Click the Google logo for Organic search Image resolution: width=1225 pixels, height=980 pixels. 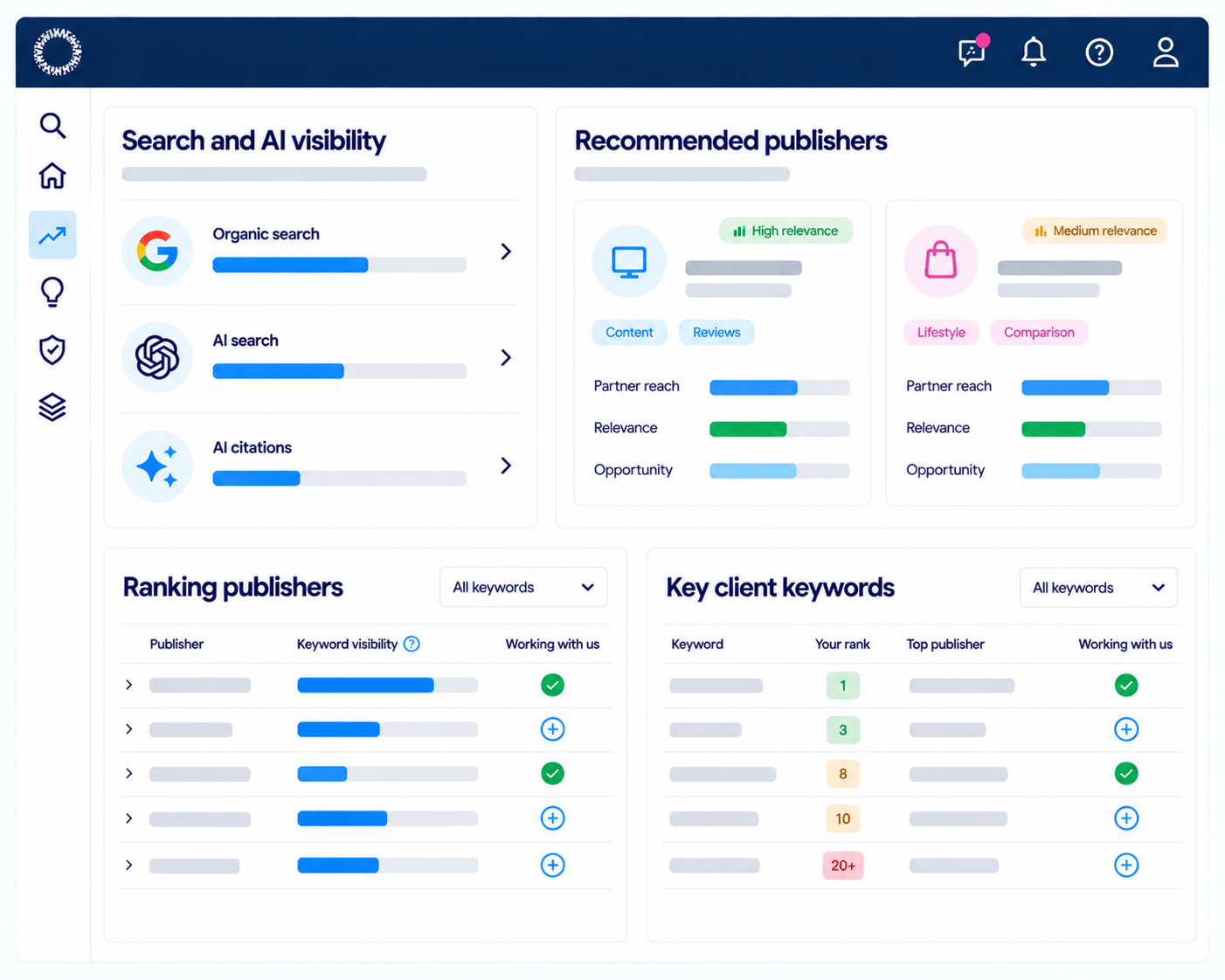click(157, 252)
